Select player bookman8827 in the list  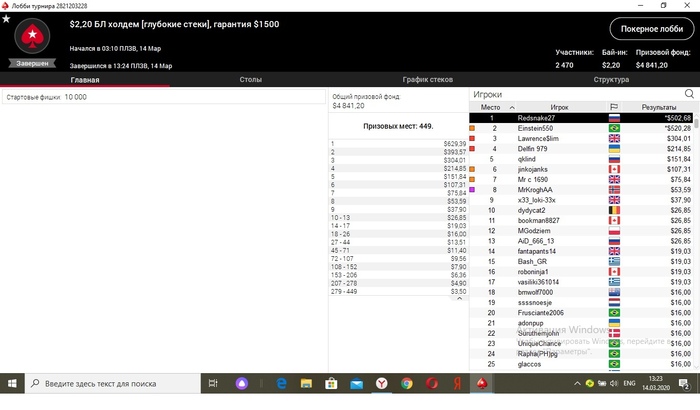581,221
